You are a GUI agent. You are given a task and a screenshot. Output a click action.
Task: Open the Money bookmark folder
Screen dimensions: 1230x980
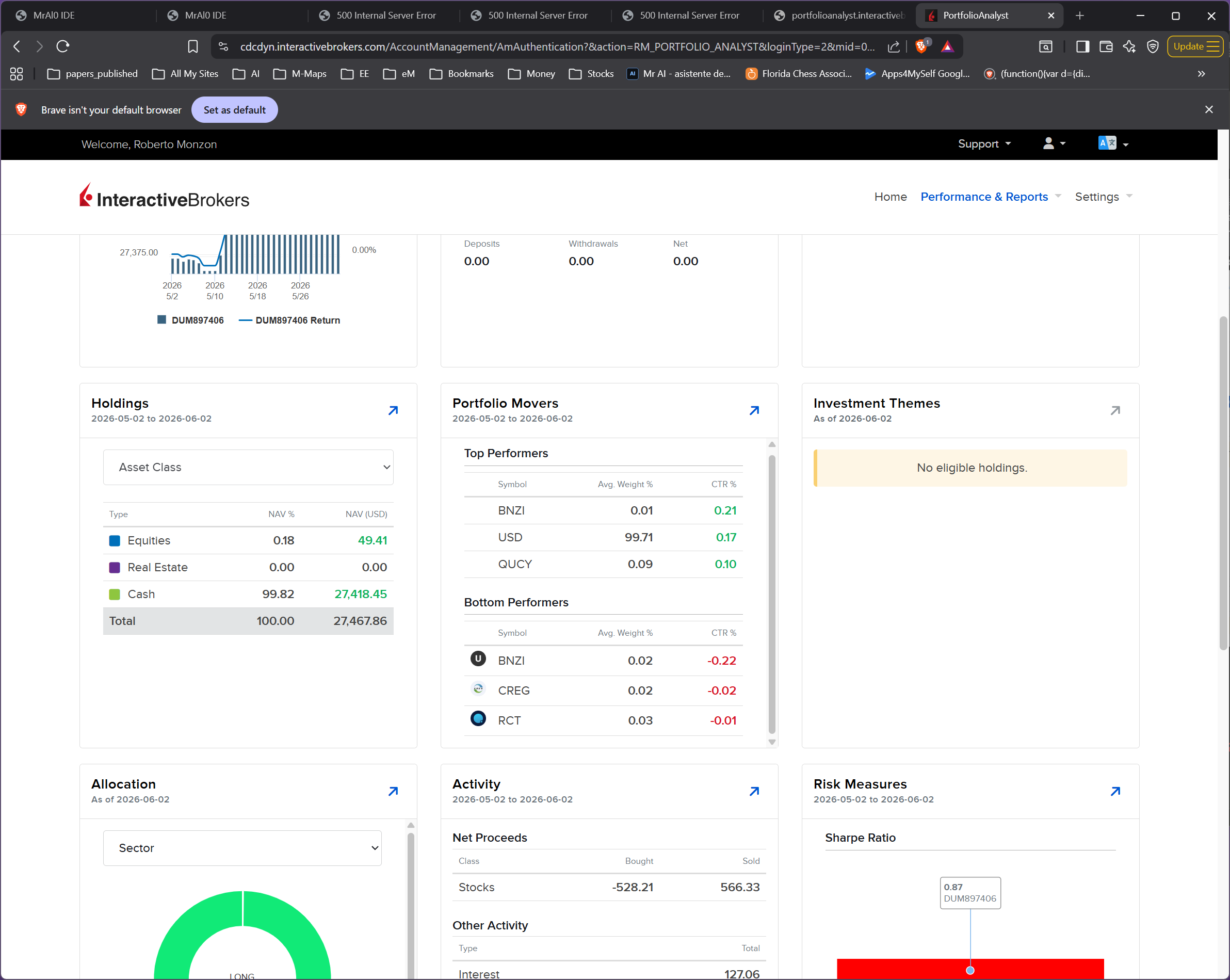click(531, 74)
